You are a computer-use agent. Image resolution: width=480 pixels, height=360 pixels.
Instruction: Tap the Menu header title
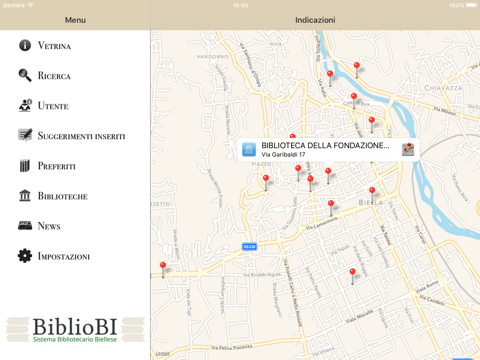pyautogui.click(x=75, y=20)
